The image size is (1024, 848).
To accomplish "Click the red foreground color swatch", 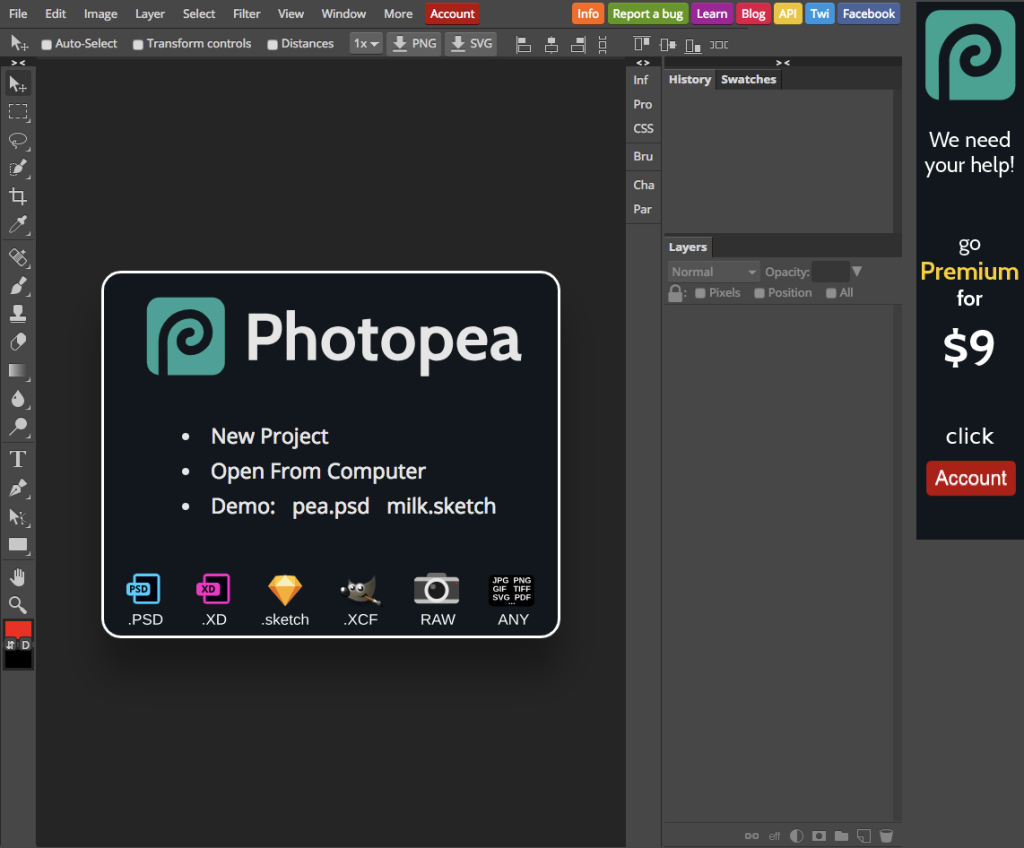I will [18, 629].
